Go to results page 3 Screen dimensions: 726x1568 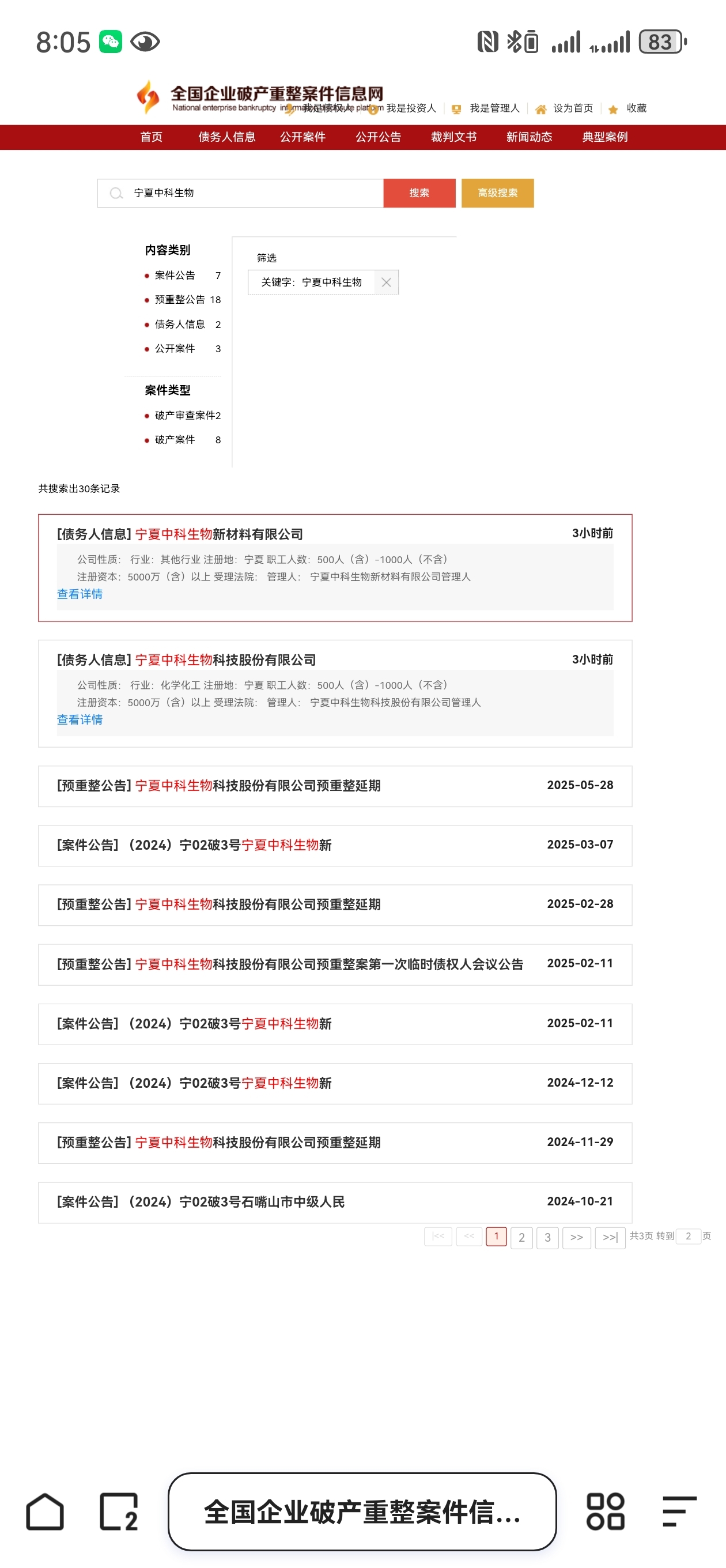548,1238
